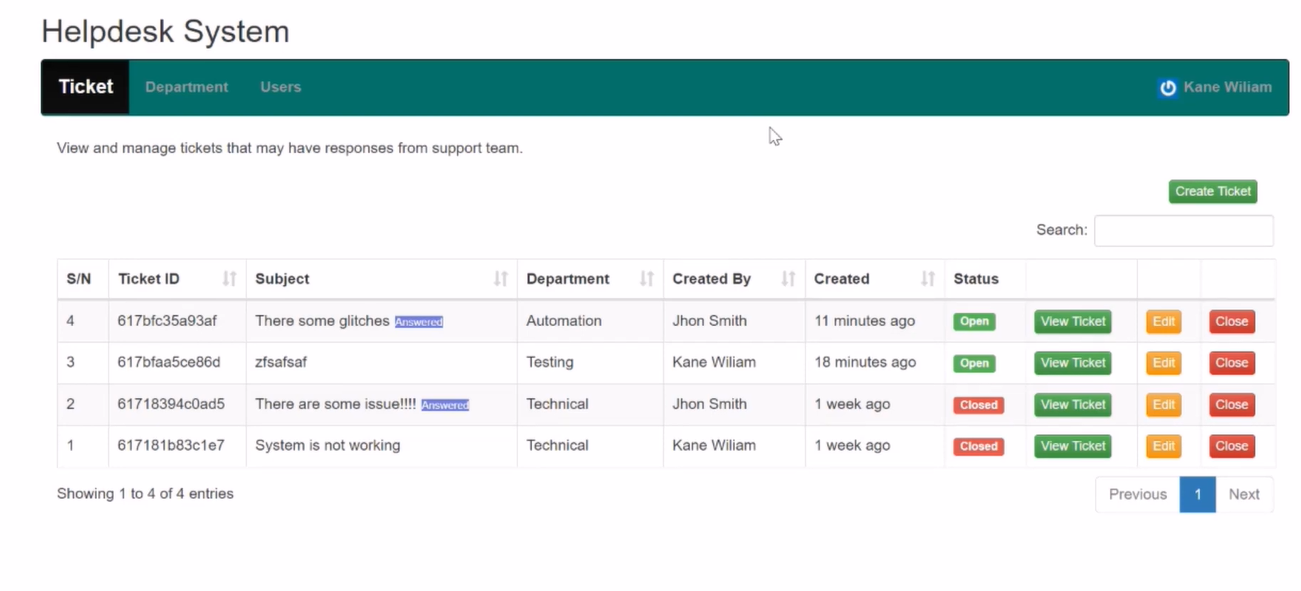Select ticket ID text 61718394c0ad5
The height and width of the screenshot is (591, 1301).
point(171,404)
